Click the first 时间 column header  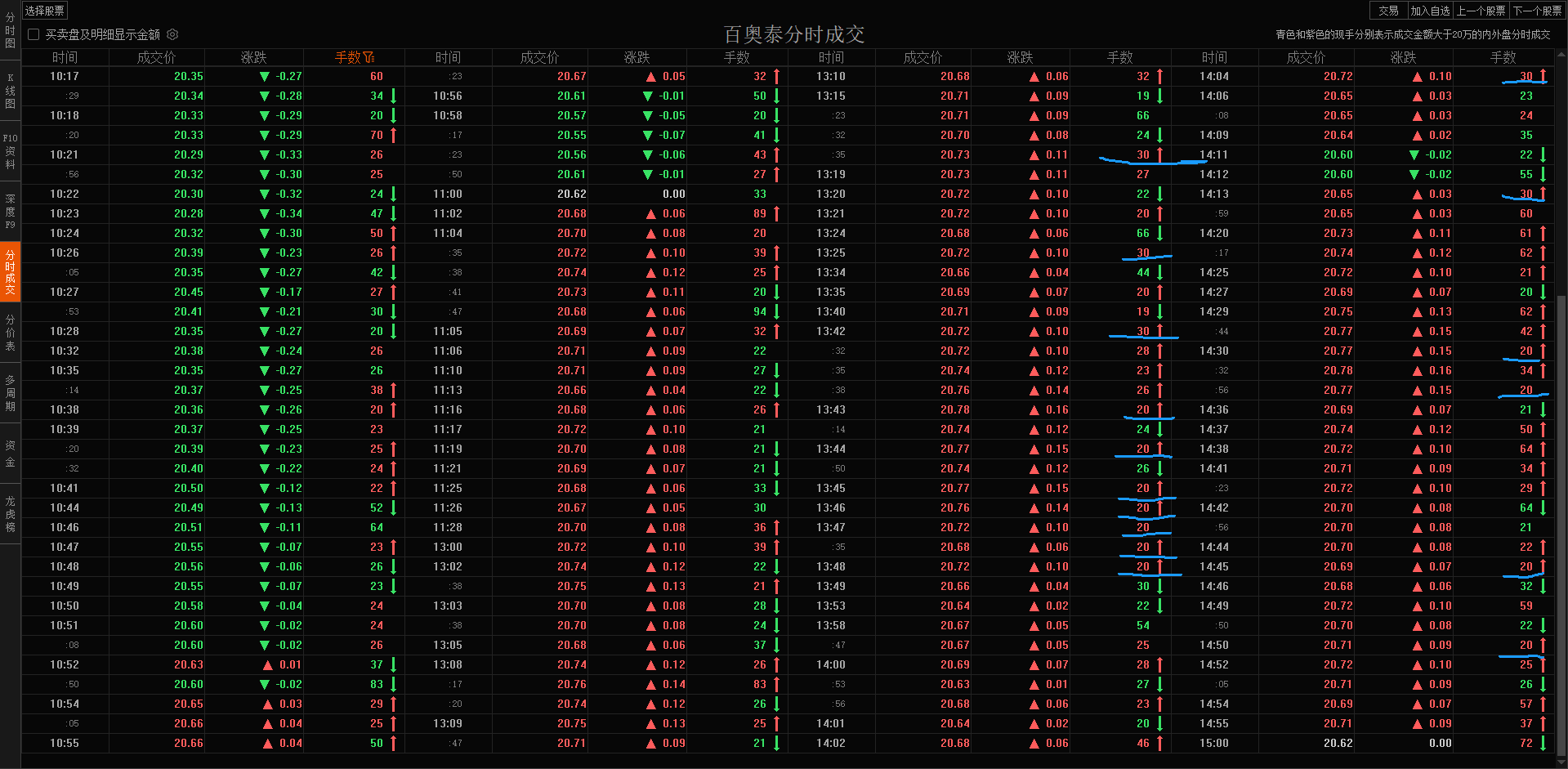click(x=65, y=57)
